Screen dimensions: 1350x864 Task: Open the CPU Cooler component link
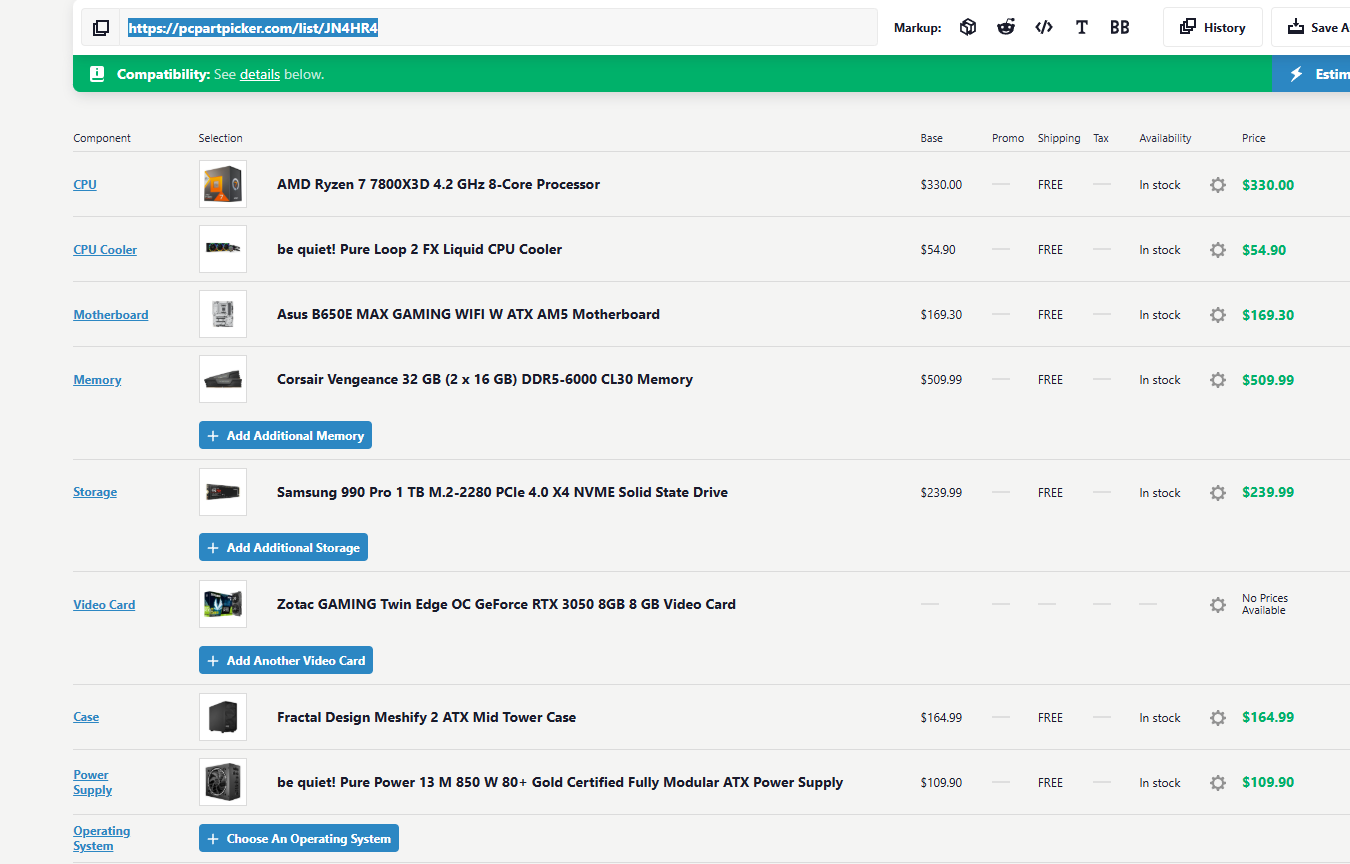[105, 250]
